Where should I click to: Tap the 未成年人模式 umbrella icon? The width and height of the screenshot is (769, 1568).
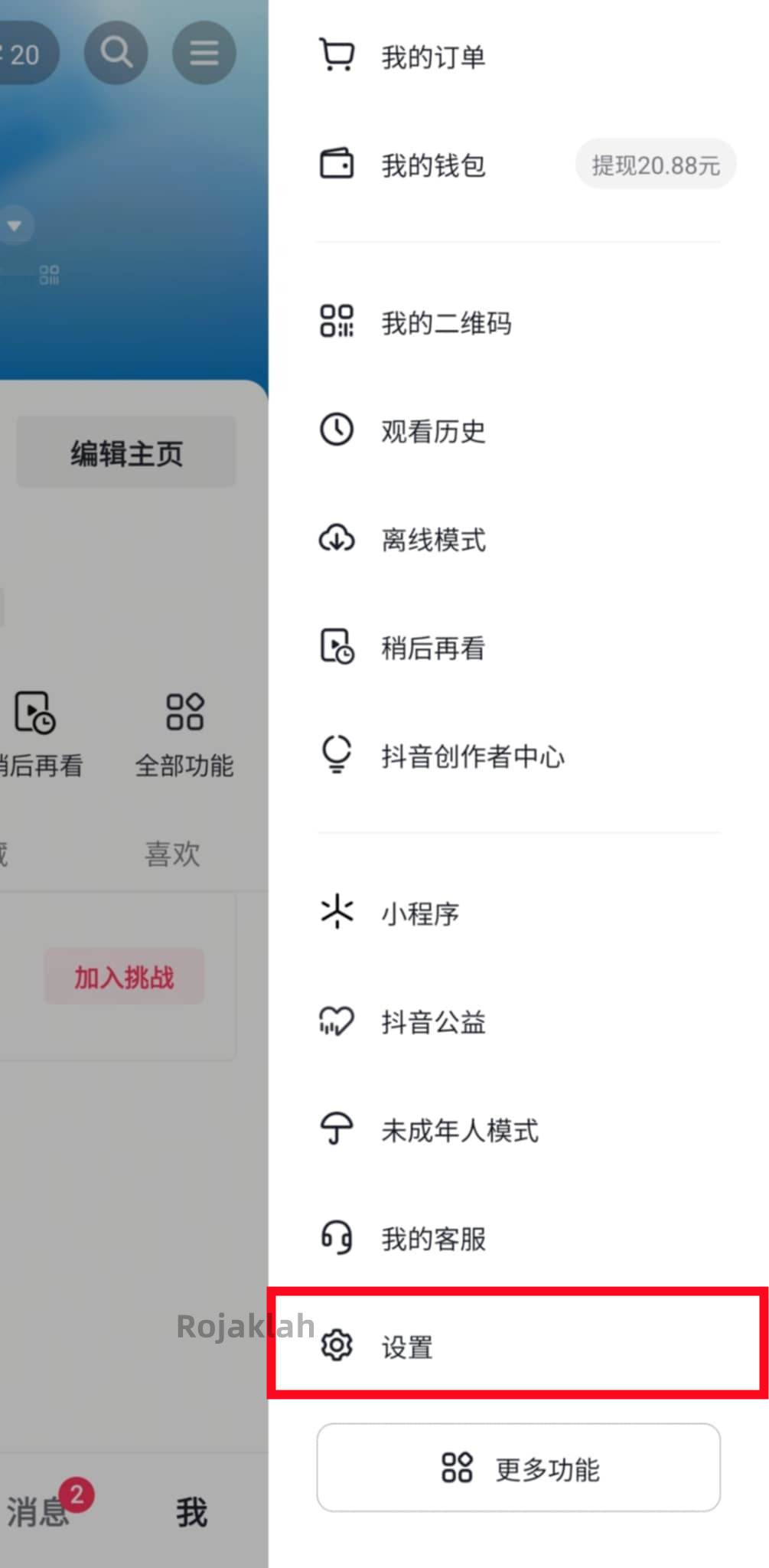(x=336, y=1129)
